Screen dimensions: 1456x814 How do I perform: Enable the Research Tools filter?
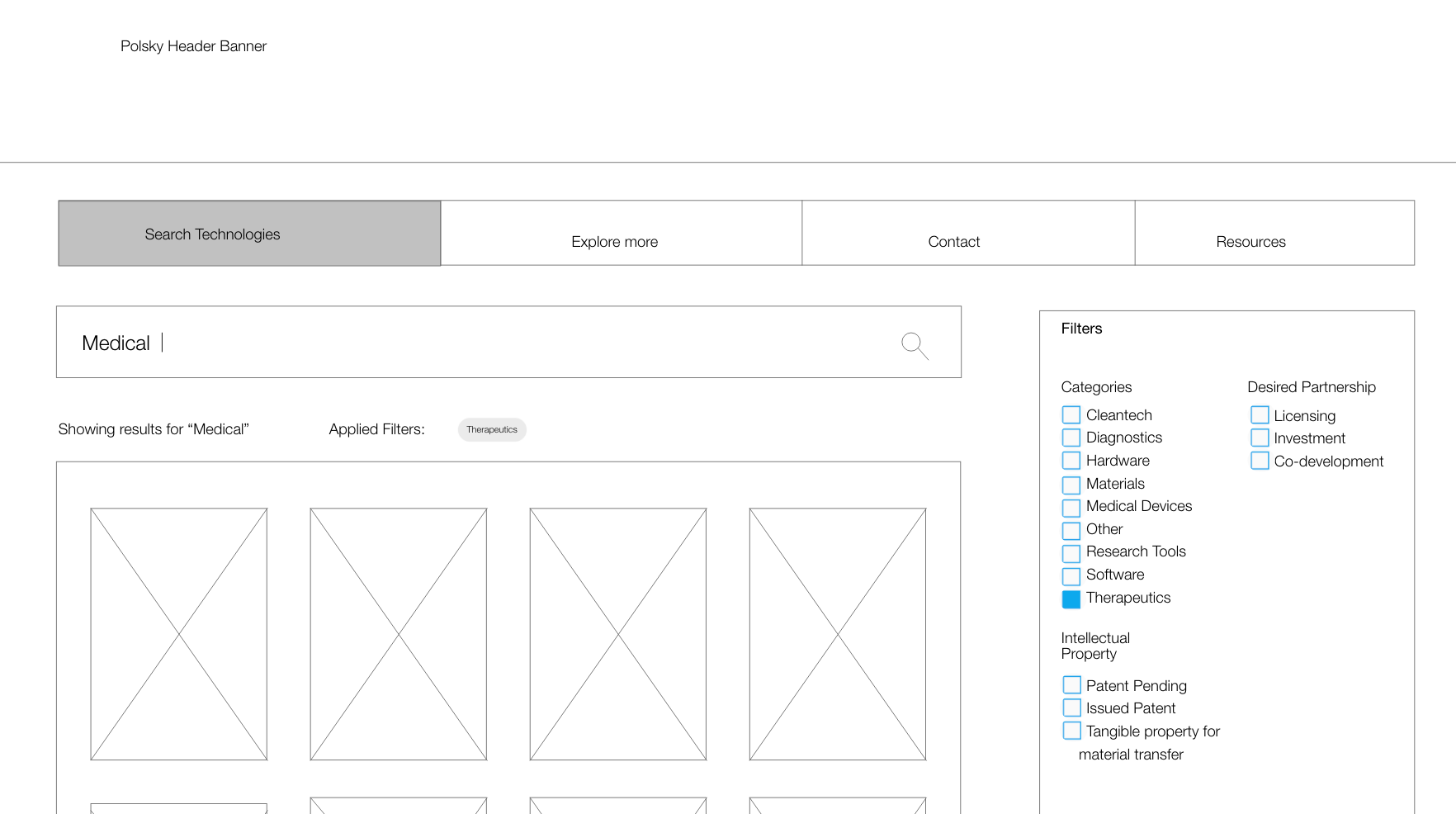(1071, 553)
